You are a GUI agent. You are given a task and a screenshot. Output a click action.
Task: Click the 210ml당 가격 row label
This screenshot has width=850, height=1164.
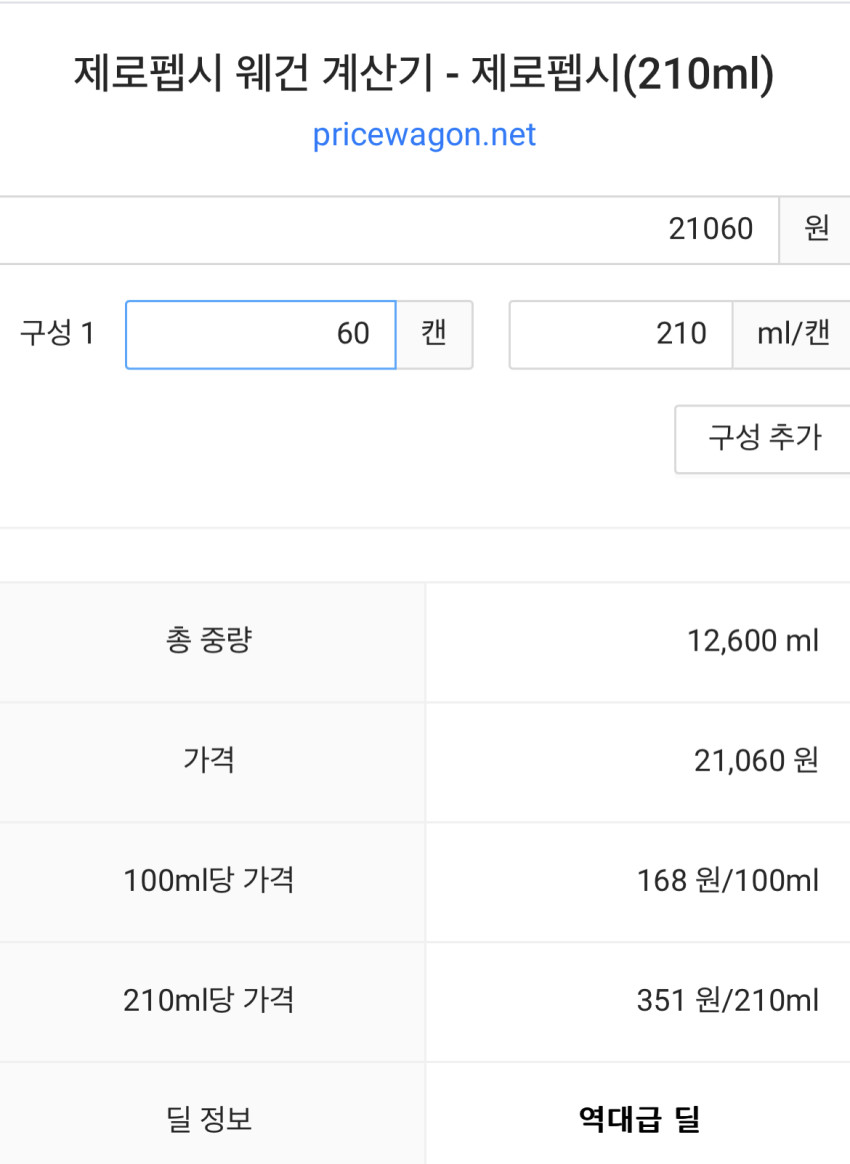(x=209, y=1001)
